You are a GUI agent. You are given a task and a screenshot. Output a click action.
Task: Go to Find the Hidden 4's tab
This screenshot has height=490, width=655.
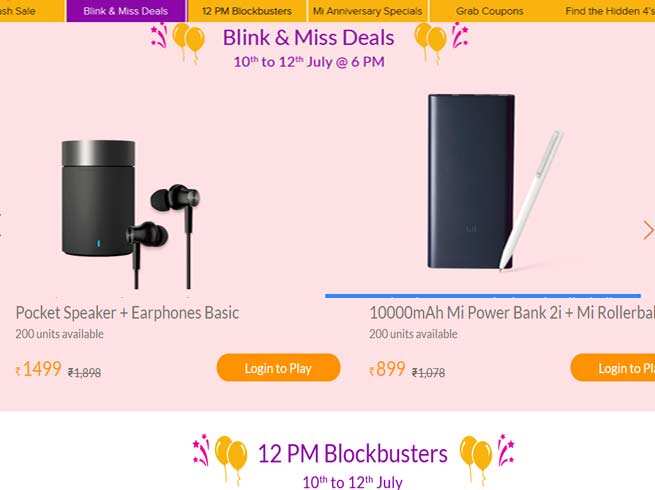609,11
